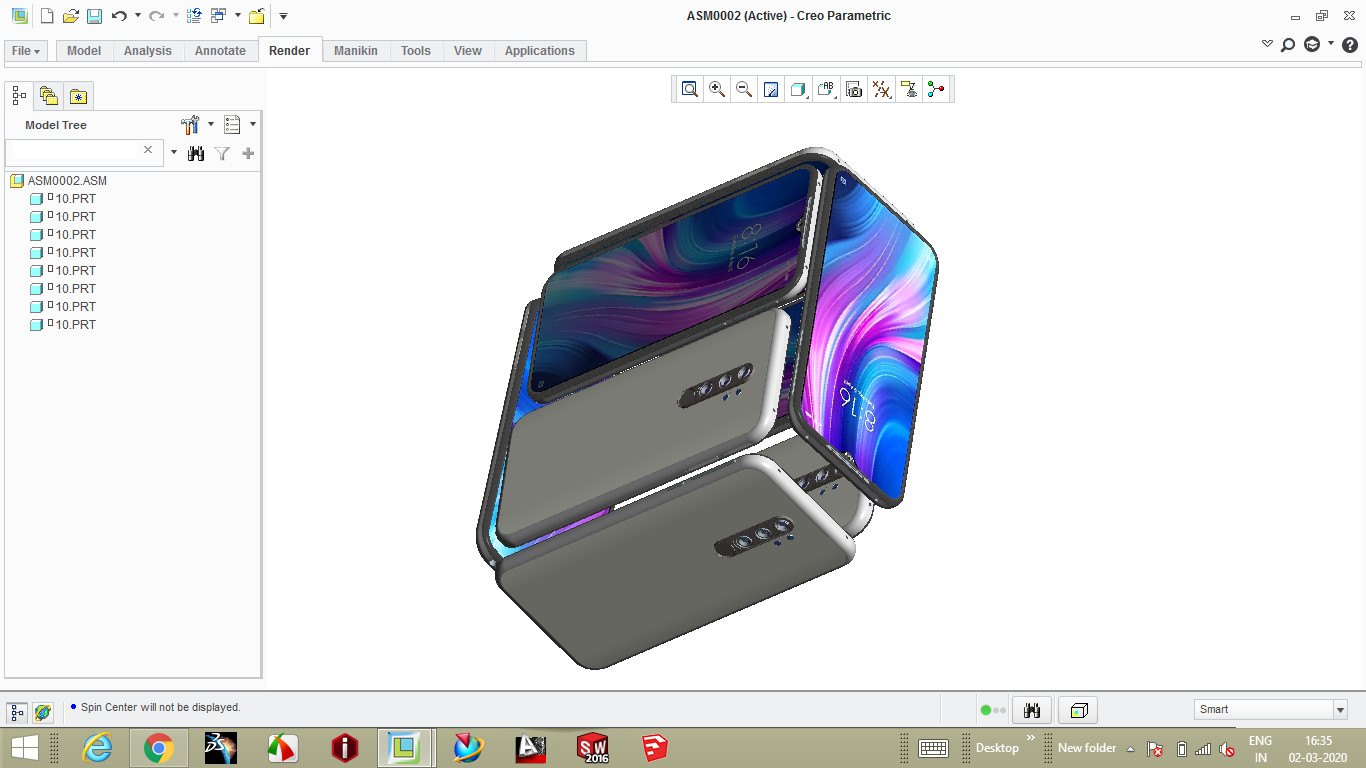The image size is (1366, 768).
Task: Open the annotation display AB options
Action: [826, 89]
